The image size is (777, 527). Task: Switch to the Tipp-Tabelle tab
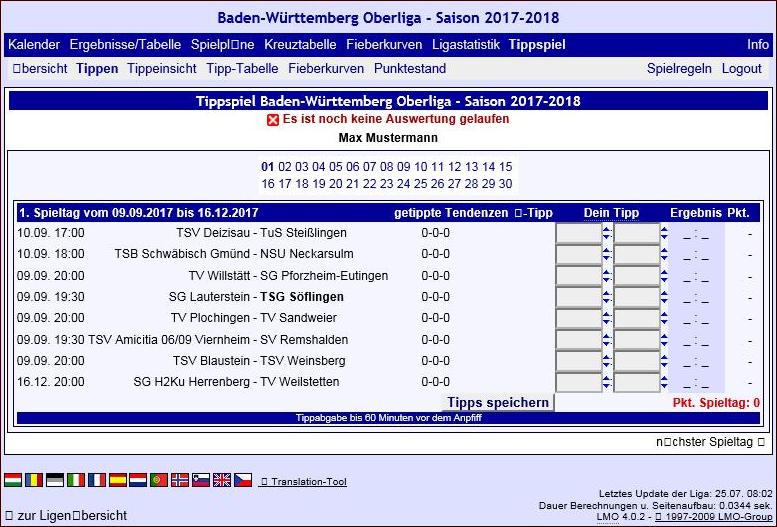tap(242, 69)
